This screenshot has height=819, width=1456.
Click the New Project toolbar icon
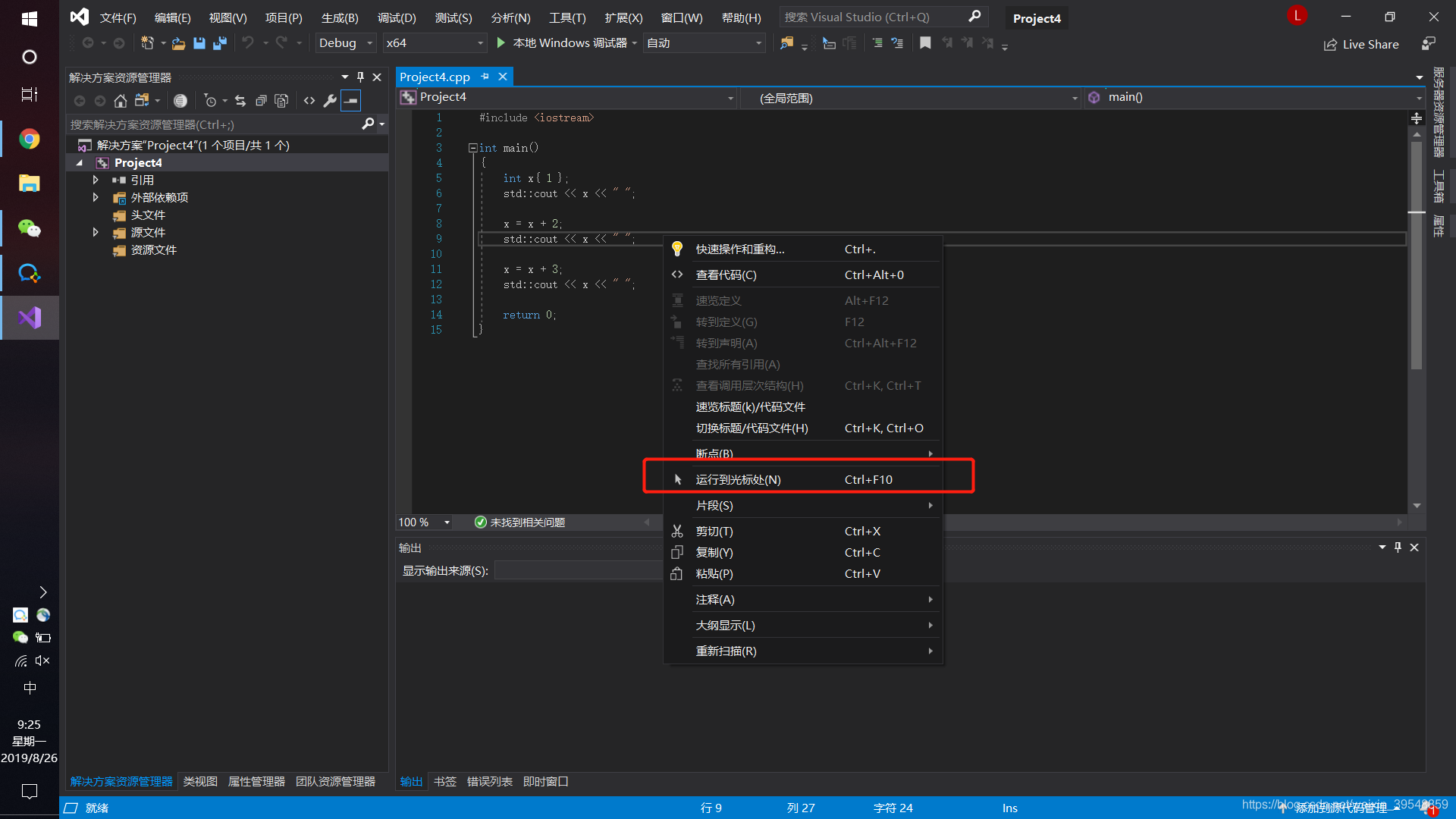click(x=147, y=43)
